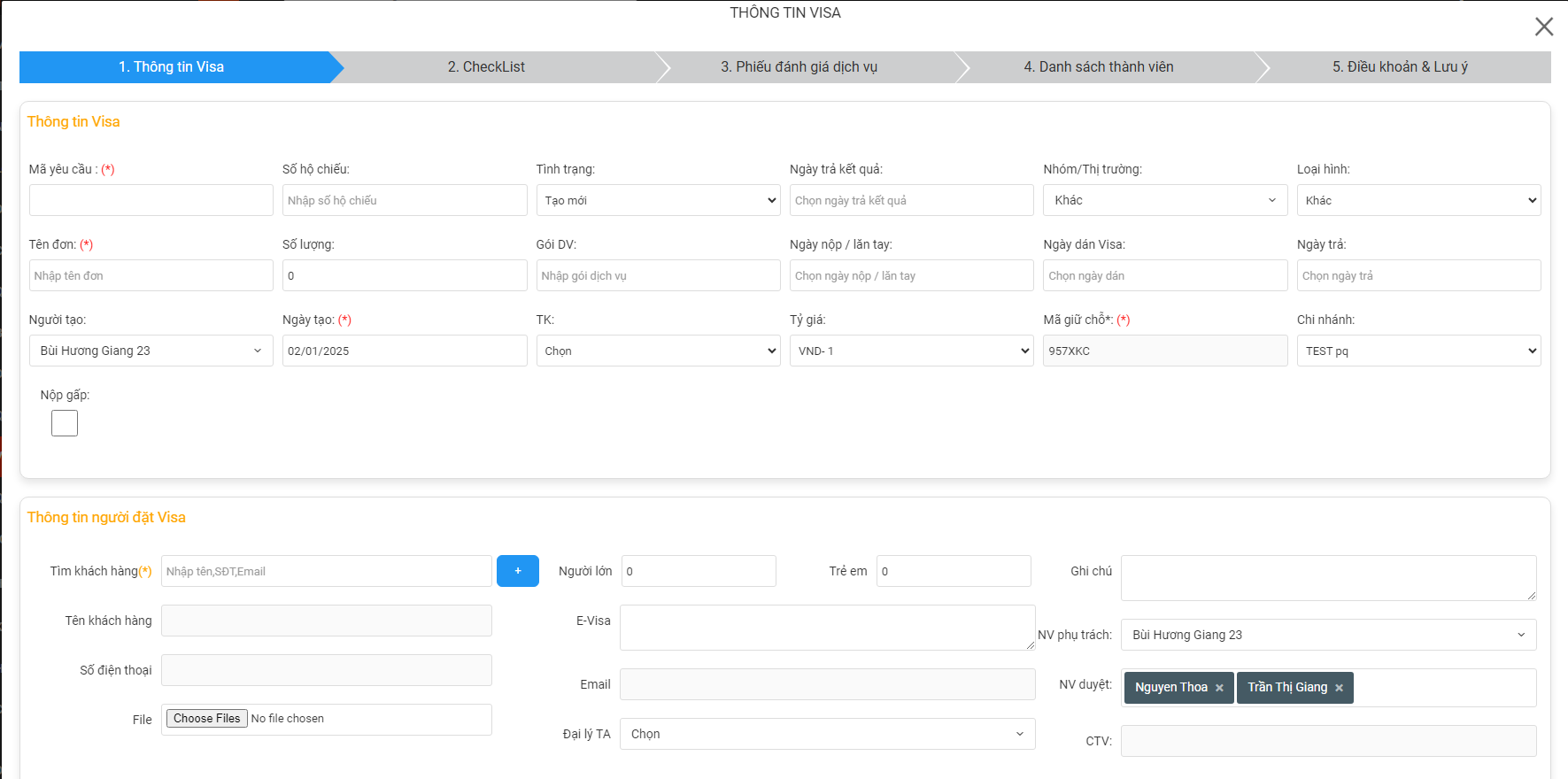Focus the Tìm khách hàng search field
1568x779 pixels.
[326, 571]
